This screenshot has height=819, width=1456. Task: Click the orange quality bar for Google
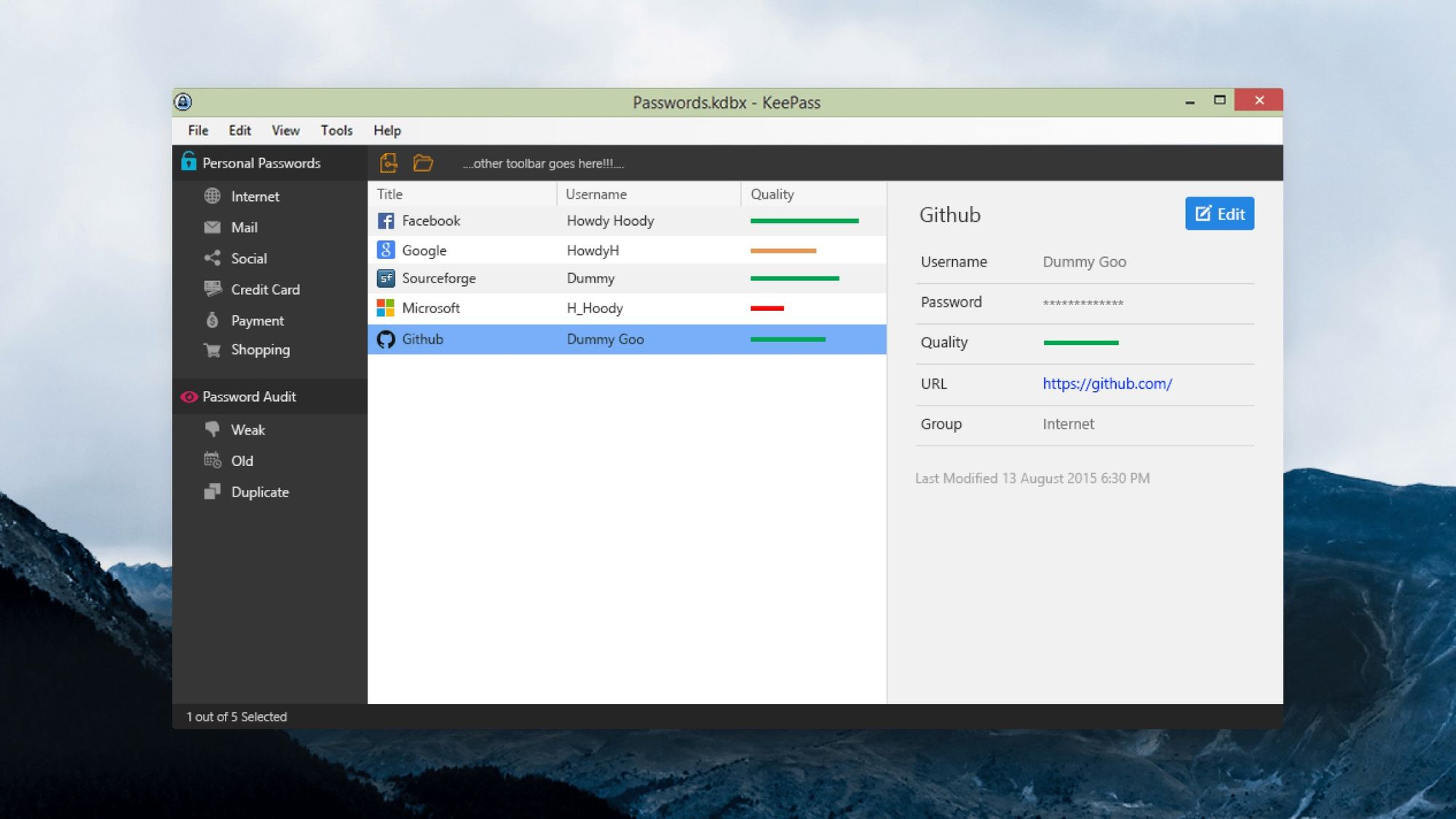783,250
